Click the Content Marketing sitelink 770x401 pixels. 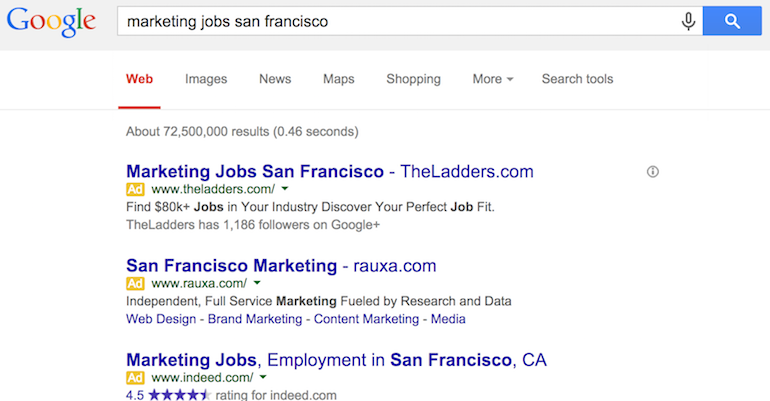(x=366, y=319)
